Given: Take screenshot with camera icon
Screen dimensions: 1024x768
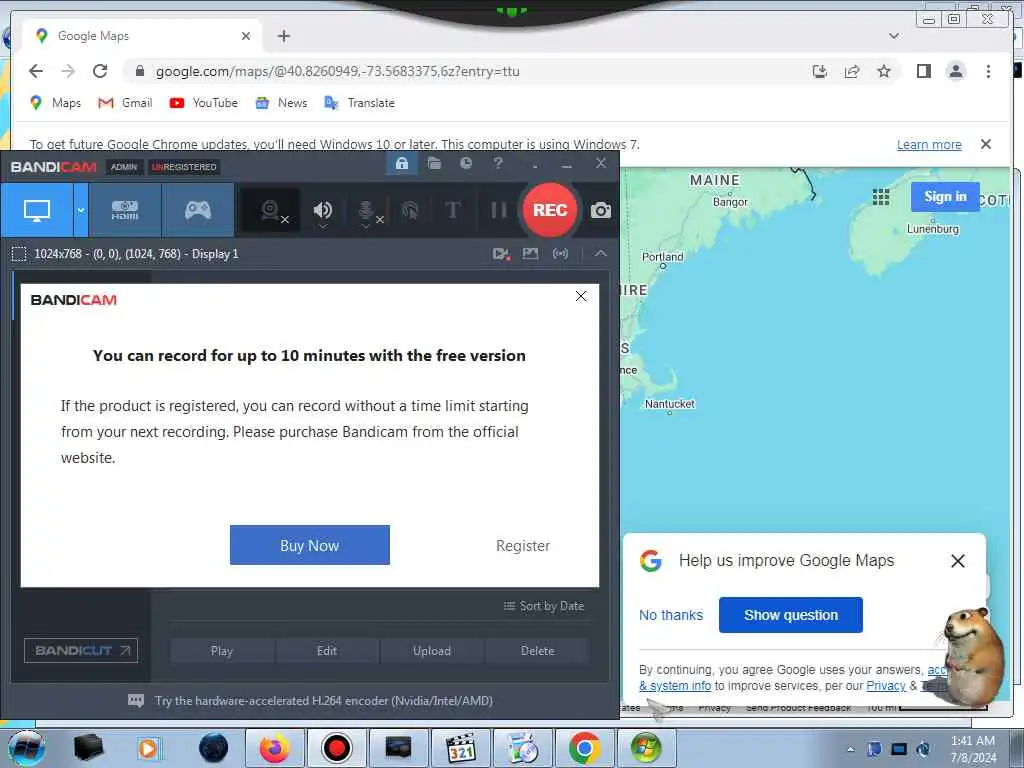Looking at the screenshot, I should (601, 210).
